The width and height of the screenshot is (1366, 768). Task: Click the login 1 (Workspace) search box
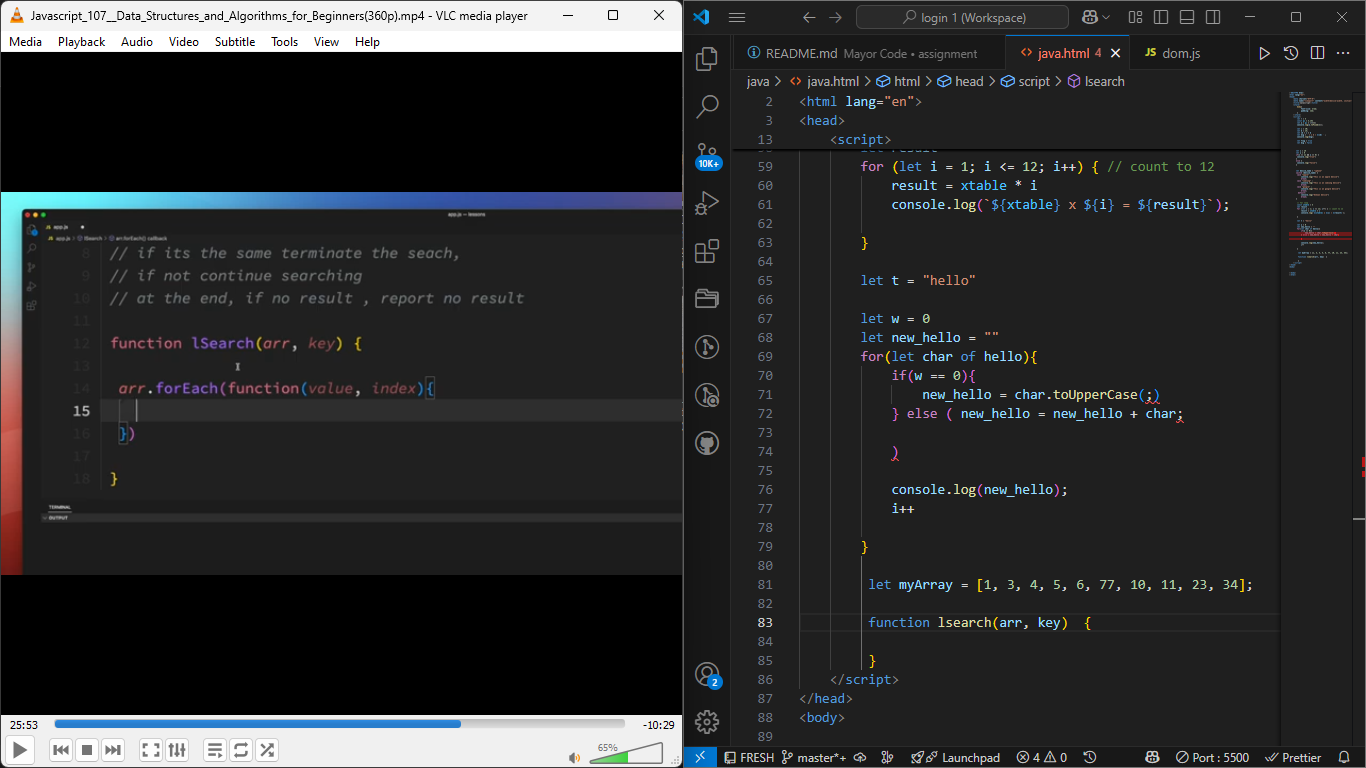[x=962, y=18]
